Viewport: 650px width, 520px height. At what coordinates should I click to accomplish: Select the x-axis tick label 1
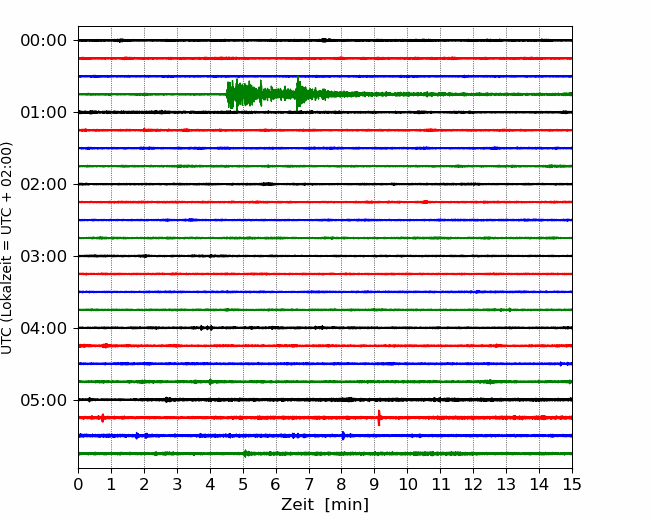coord(111,484)
